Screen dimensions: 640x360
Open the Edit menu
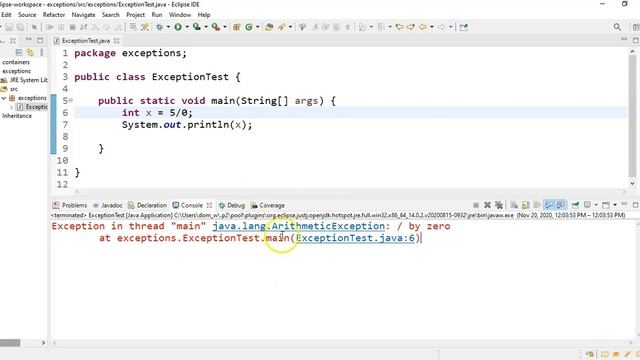click(x=6, y=15)
